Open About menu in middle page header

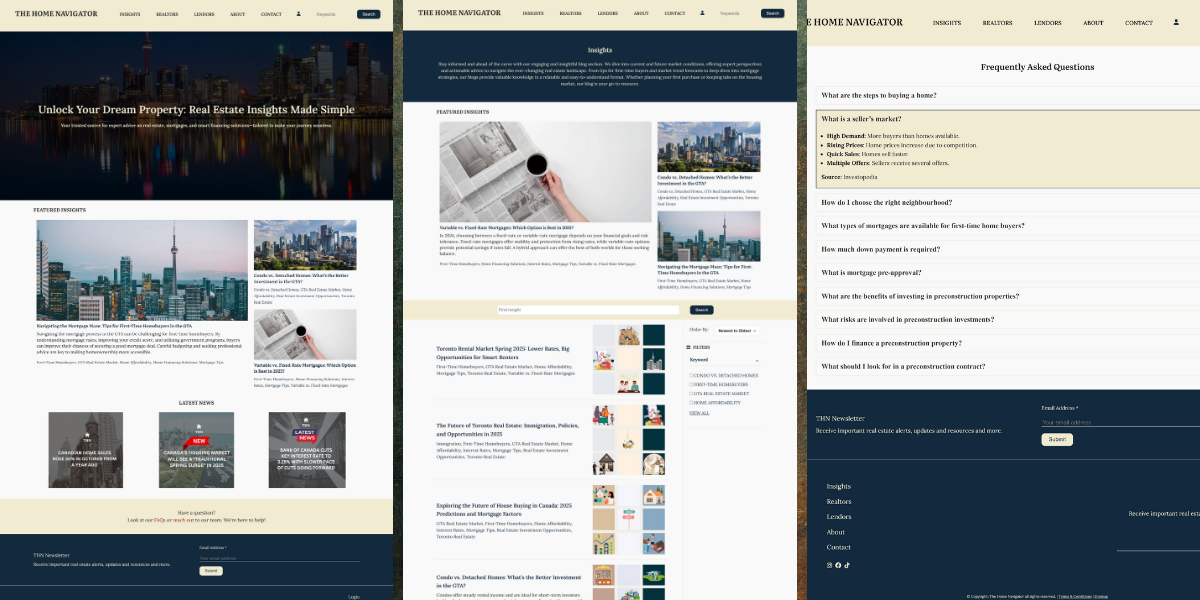click(x=641, y=14)
